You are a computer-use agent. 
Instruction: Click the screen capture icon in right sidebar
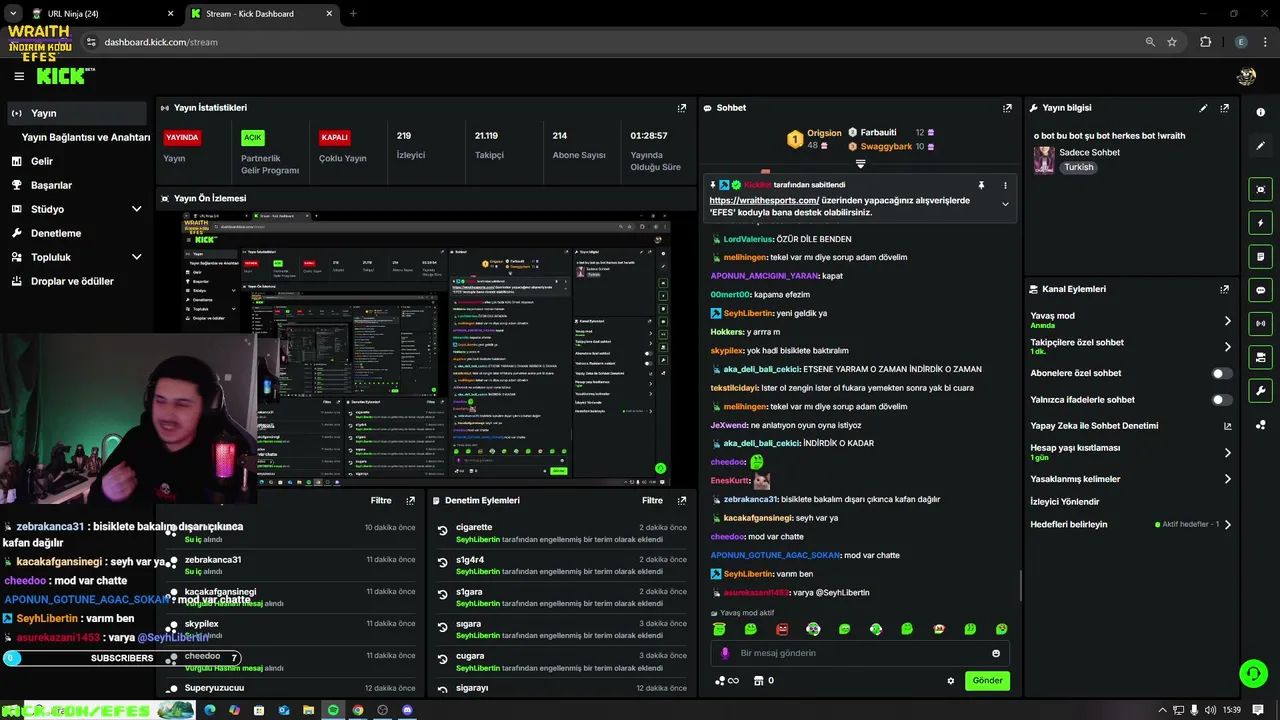[x=1260, y=190]
